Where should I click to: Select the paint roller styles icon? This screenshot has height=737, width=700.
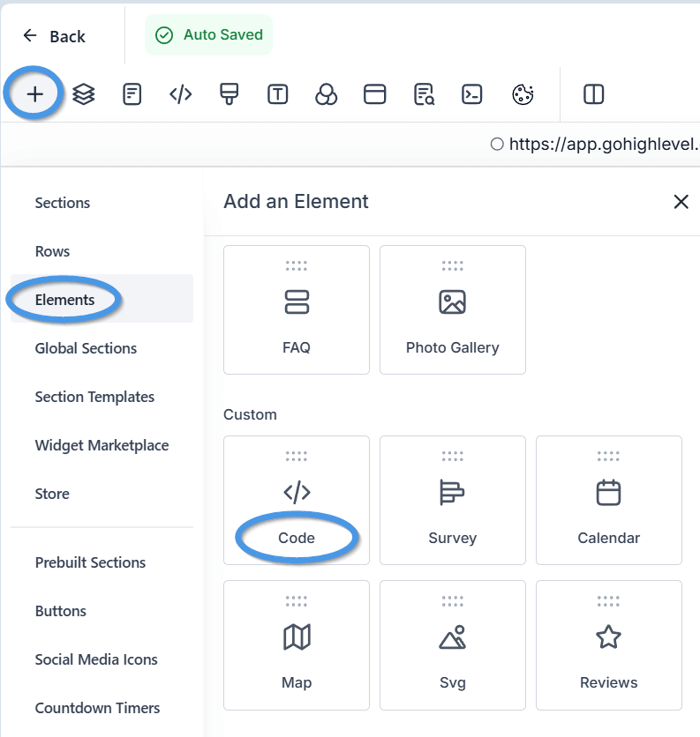(229, 94)
